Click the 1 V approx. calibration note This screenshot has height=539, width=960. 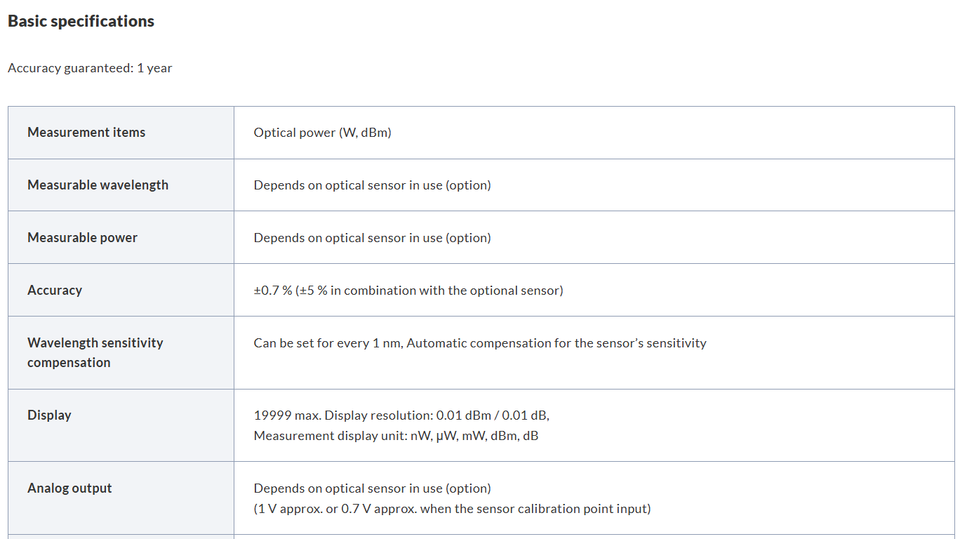coord(452,508)
